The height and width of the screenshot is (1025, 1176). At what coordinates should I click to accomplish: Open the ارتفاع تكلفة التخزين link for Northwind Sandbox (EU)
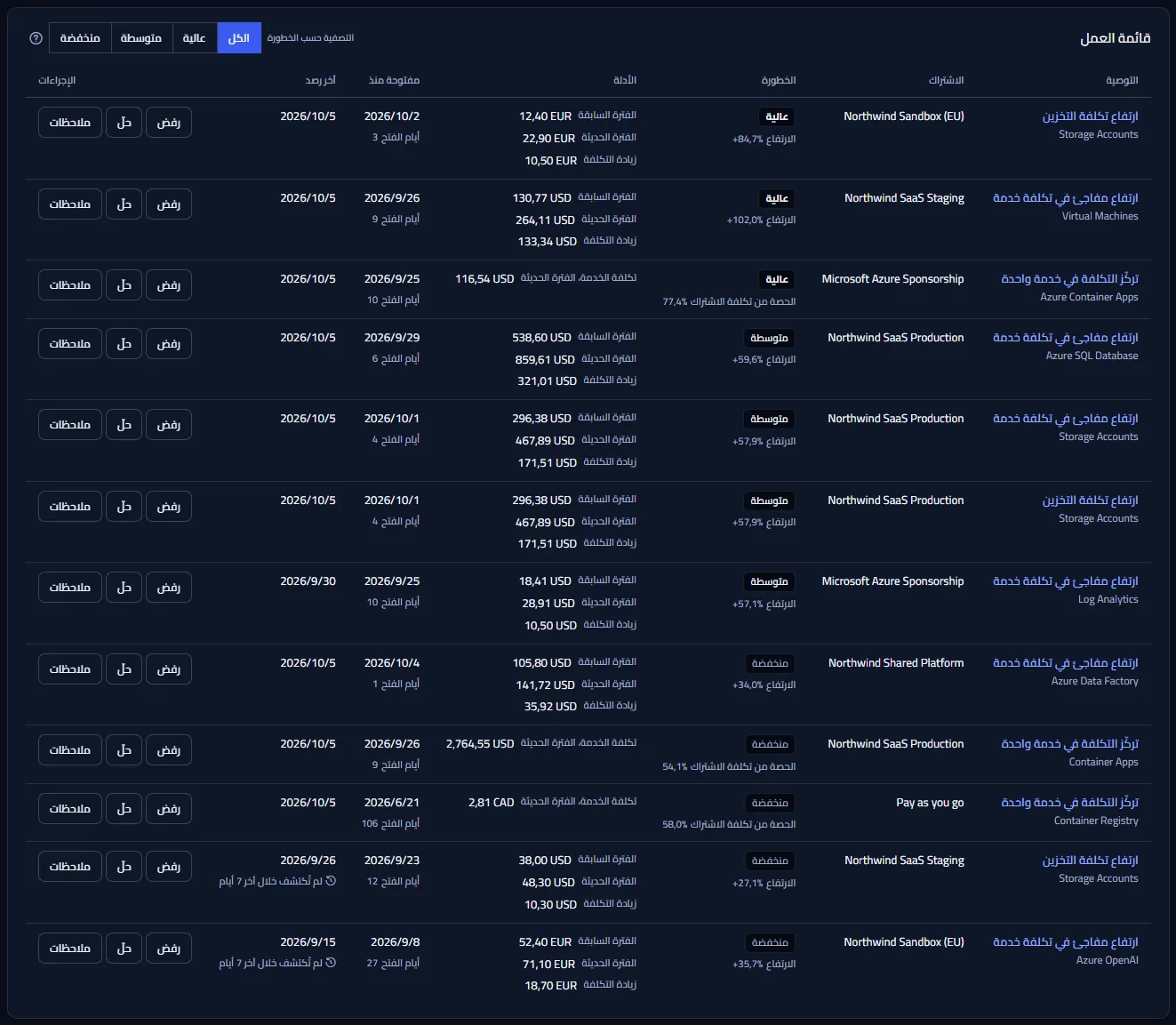[x=1090, y=116]
